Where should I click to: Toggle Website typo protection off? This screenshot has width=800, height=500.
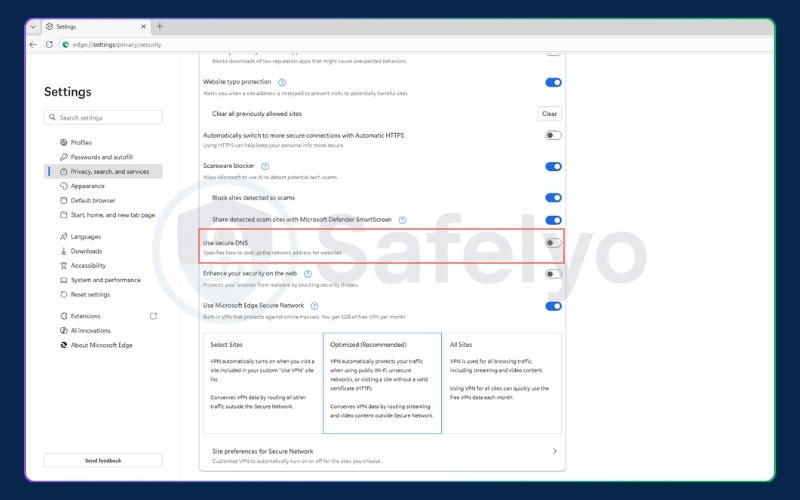pos(553,82)
